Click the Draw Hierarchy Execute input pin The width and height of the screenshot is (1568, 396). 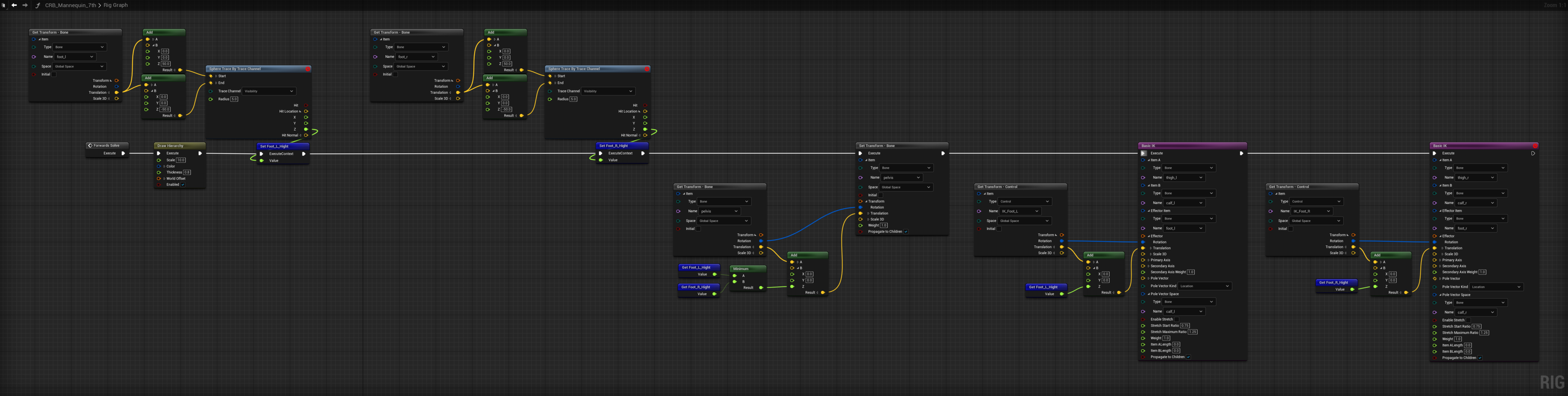pyautogui.click(x=159, y=154)
